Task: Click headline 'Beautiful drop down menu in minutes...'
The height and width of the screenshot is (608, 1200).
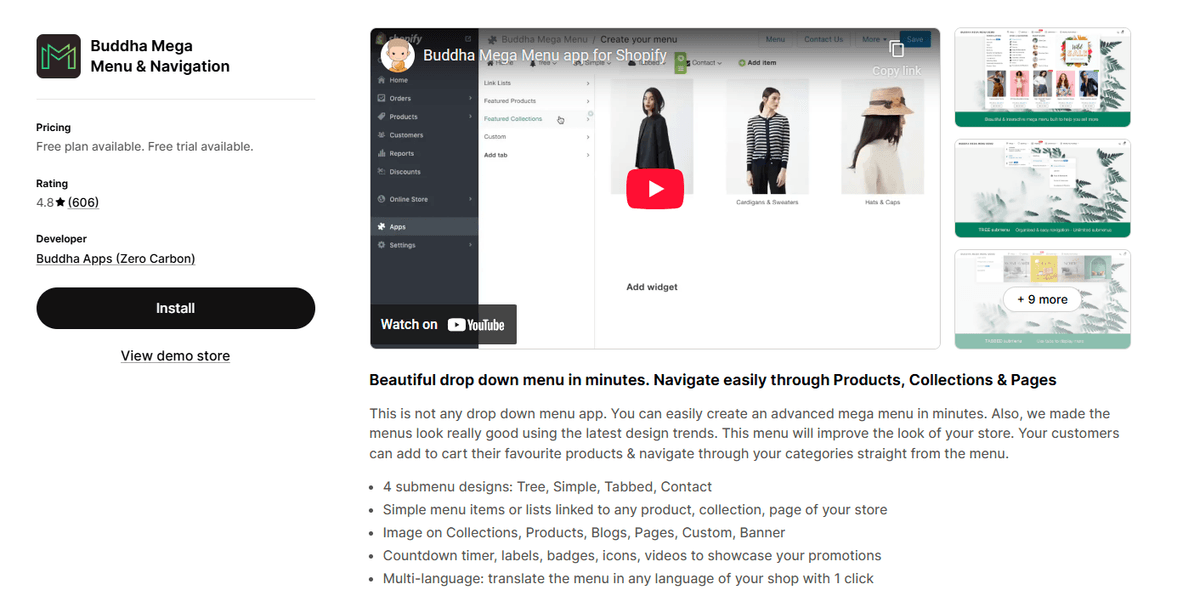Action: click(713, 380)
